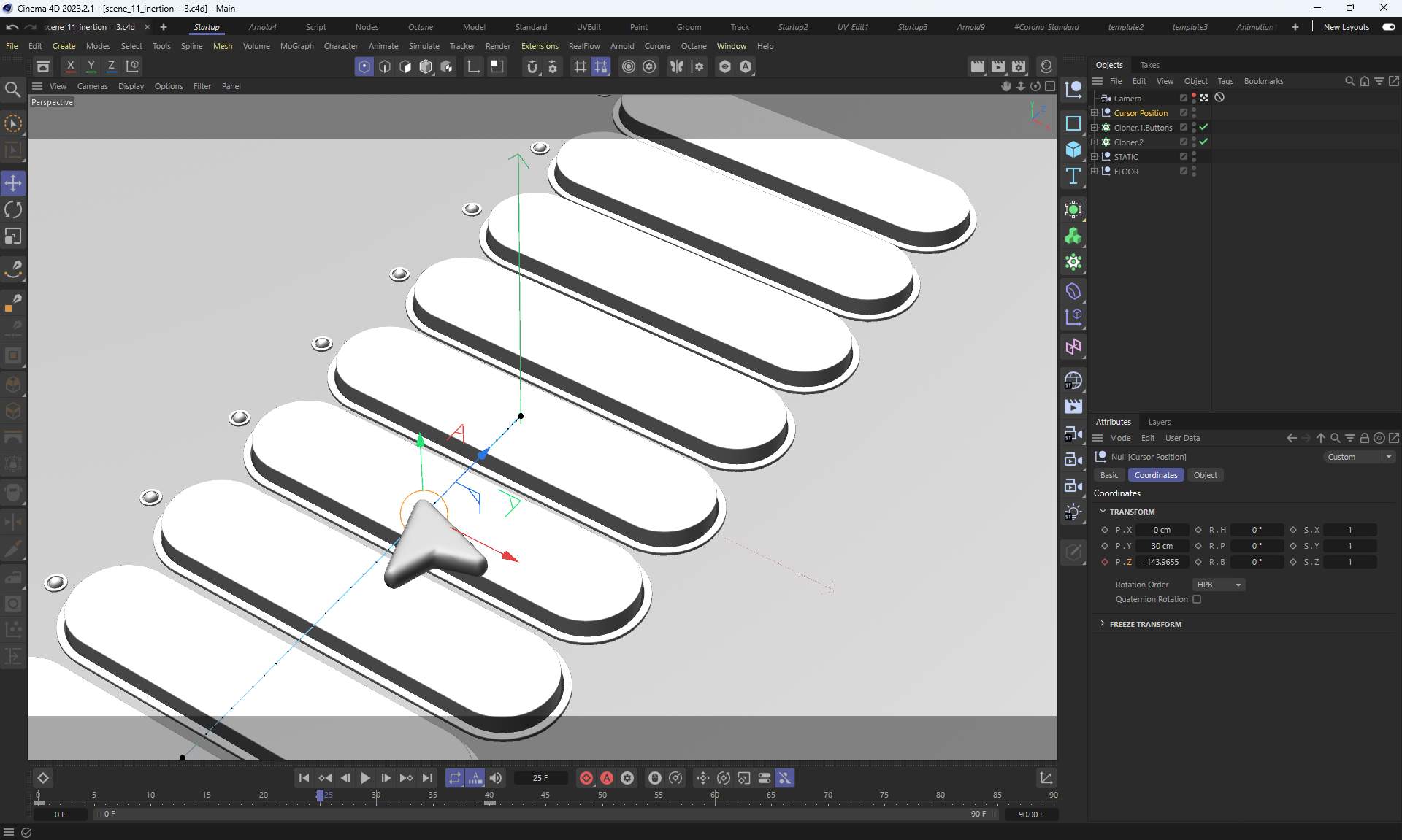
Task: Click the Basic attribute tab button
Action: (x=1108, y=475)
